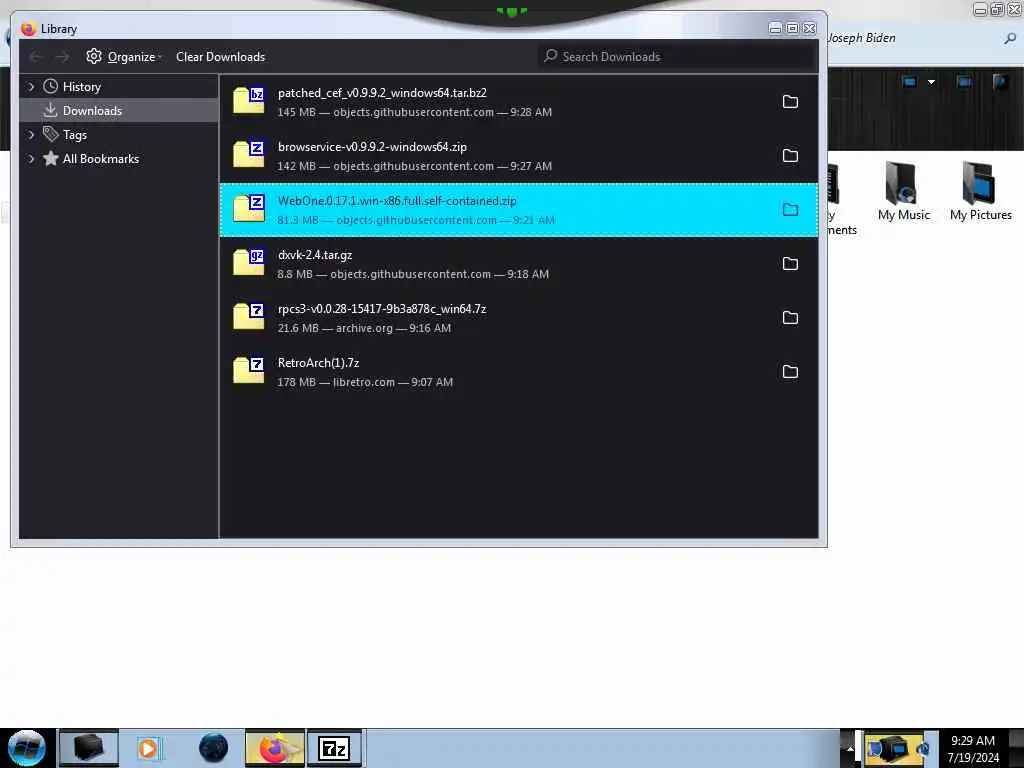This screenshot has height=768, width=1024.
Task: Switch to Firefox in the taskbar
Action: 275,748
